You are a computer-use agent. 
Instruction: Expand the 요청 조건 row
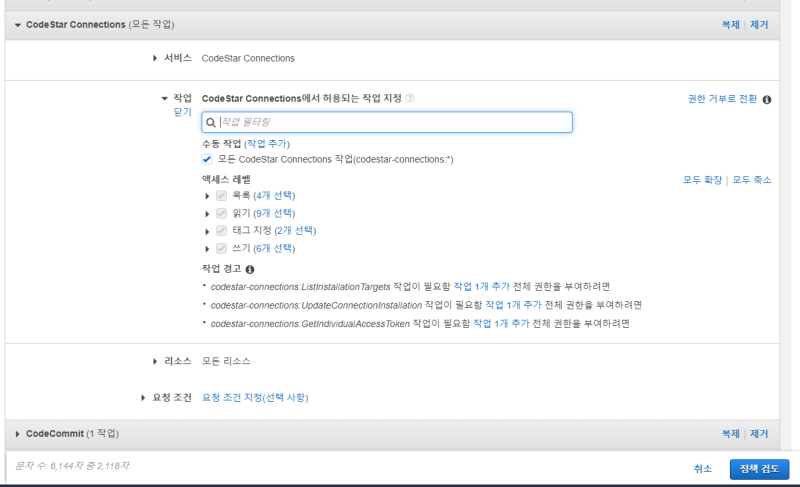tap(143, 397)
